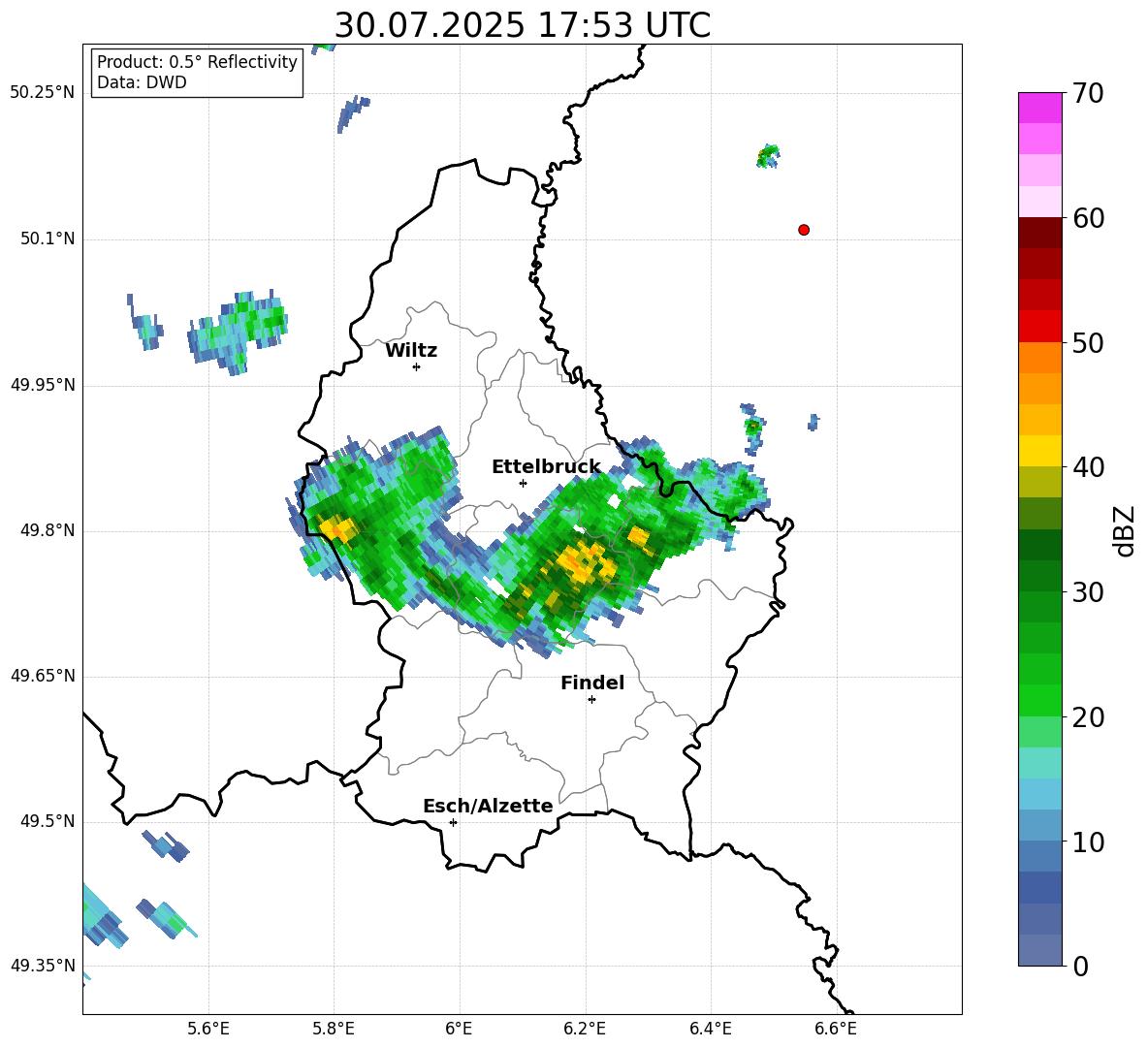Click the Findel location cross marker

(x=591, y=700)
